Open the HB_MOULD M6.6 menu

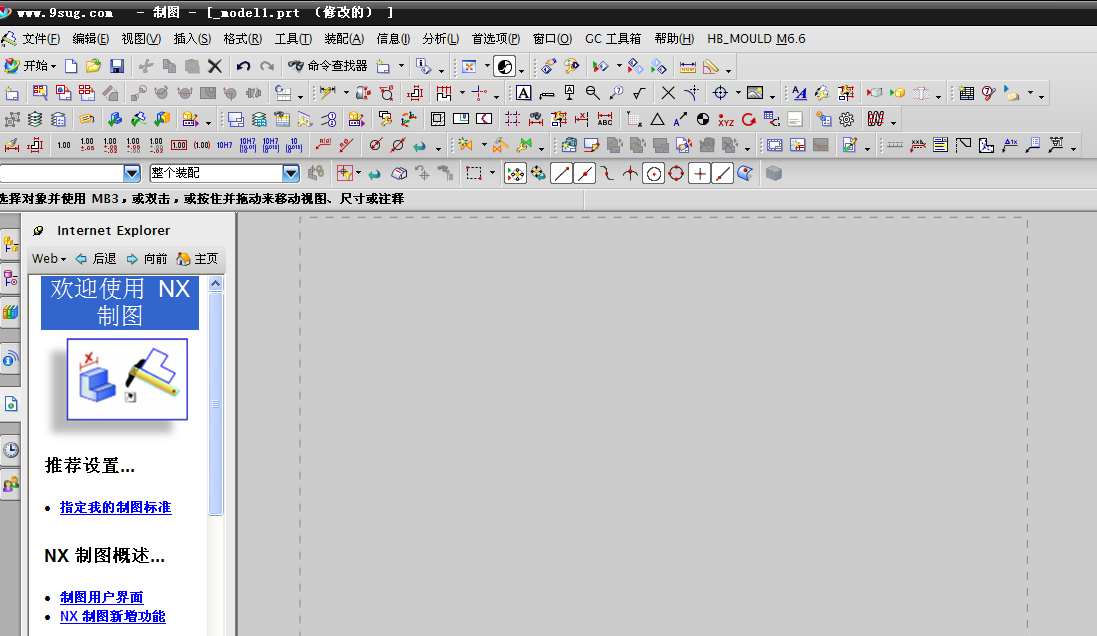click(x=756, y=39)
